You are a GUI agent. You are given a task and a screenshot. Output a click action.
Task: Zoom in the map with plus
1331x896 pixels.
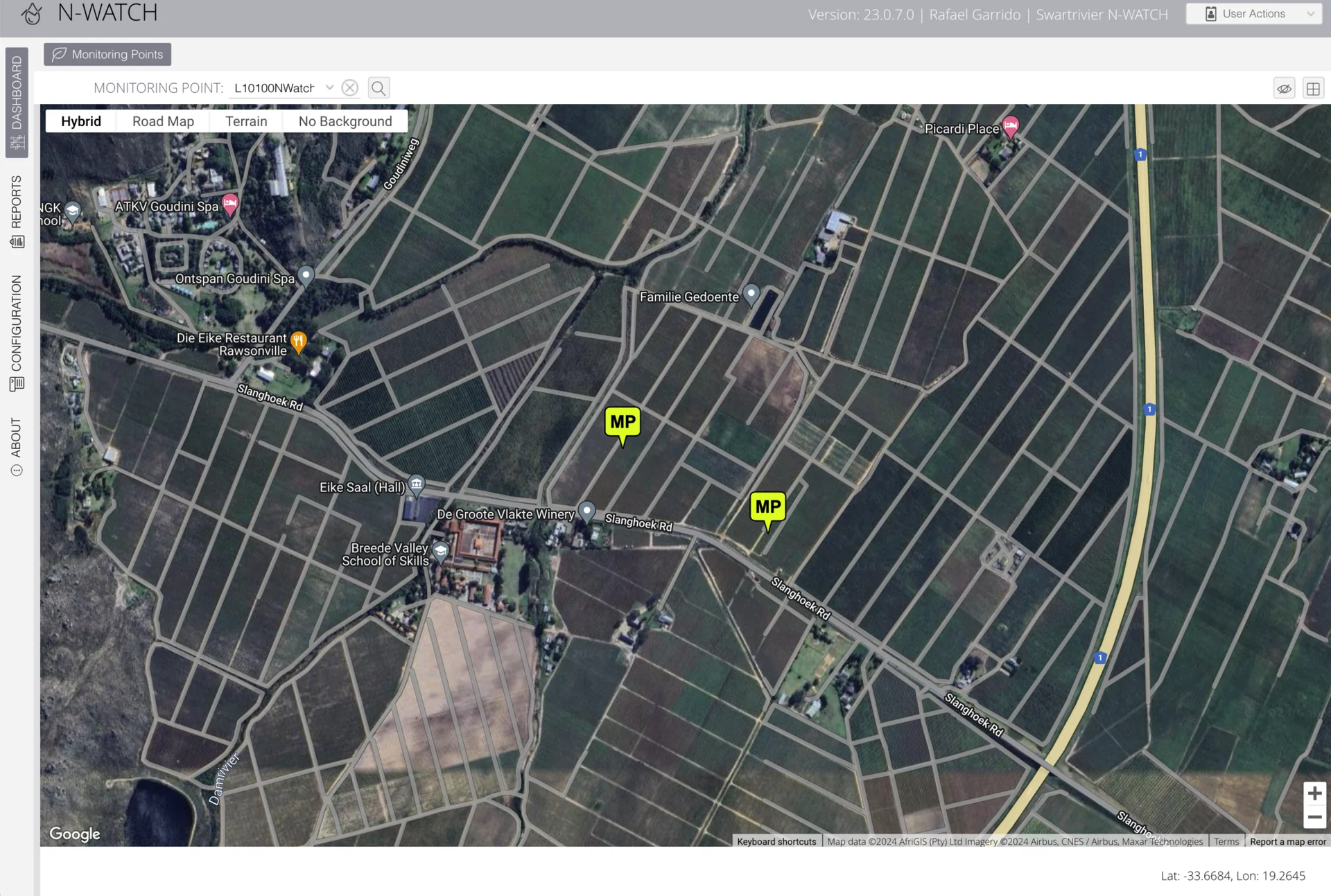[1314, 793]
